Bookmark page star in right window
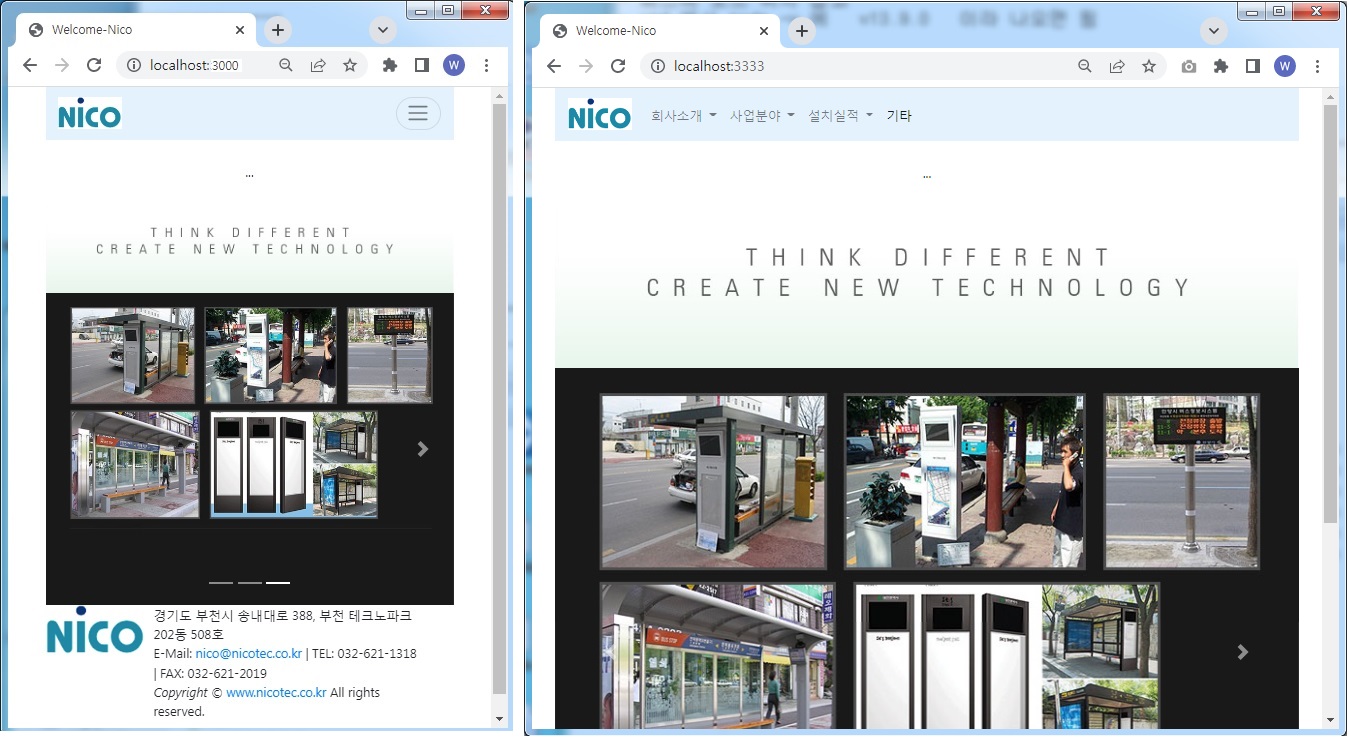The width and height of the screenshot is (1349, 738). pyautogui.click(x=1149, y=66)
